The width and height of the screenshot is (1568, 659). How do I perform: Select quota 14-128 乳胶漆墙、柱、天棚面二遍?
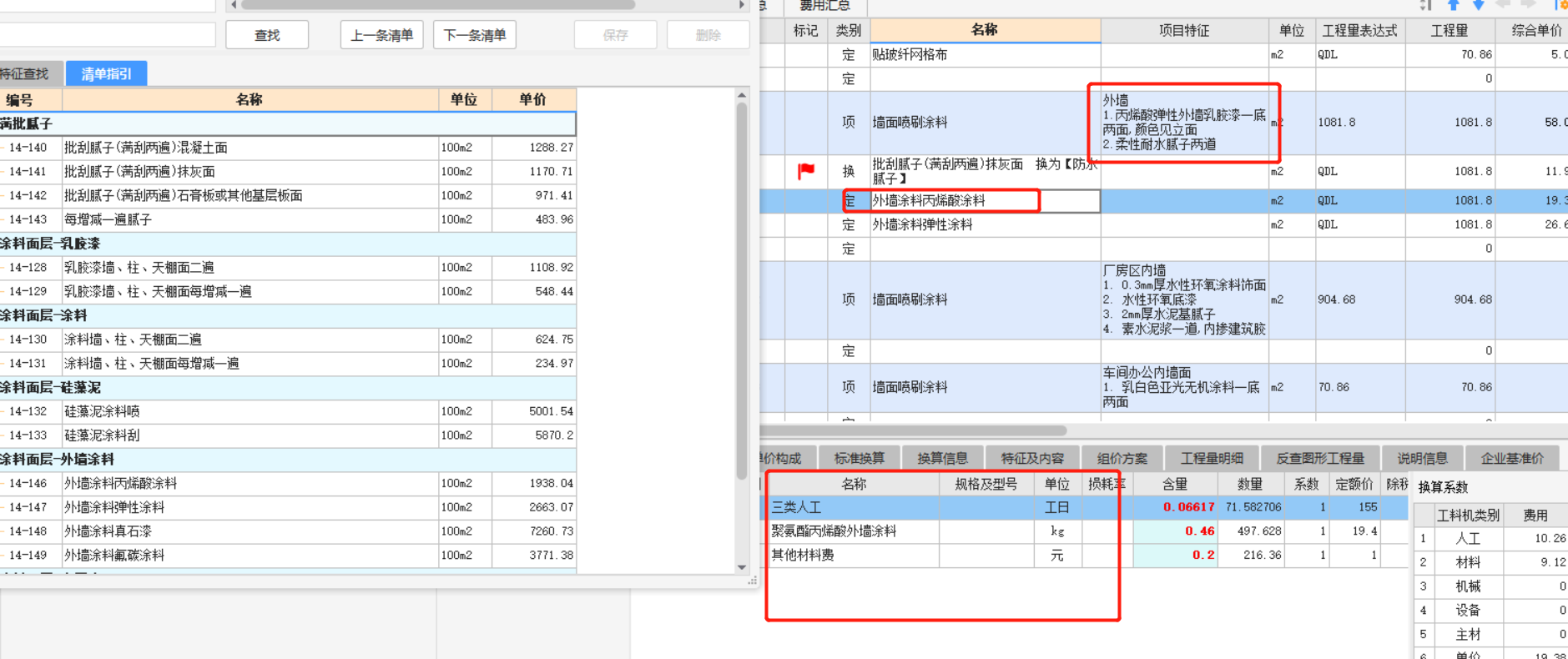pyautogui.click(x=288, y=268)
